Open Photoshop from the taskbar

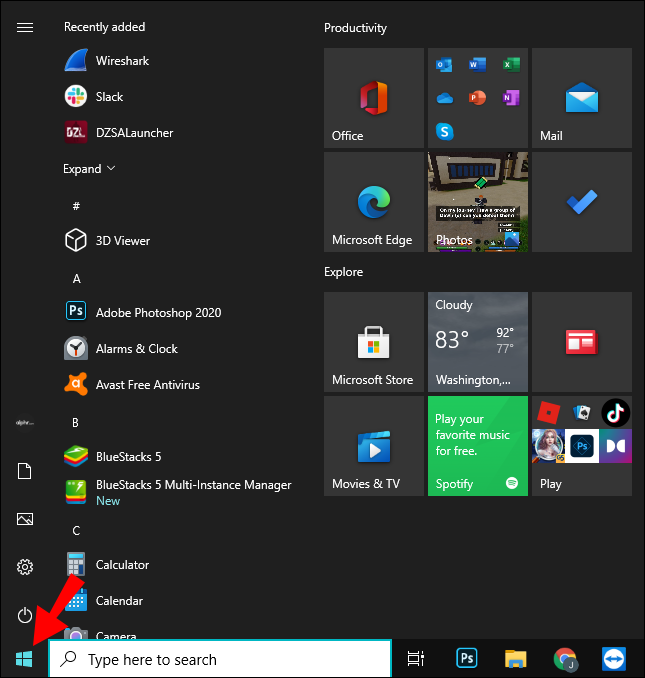466,659
